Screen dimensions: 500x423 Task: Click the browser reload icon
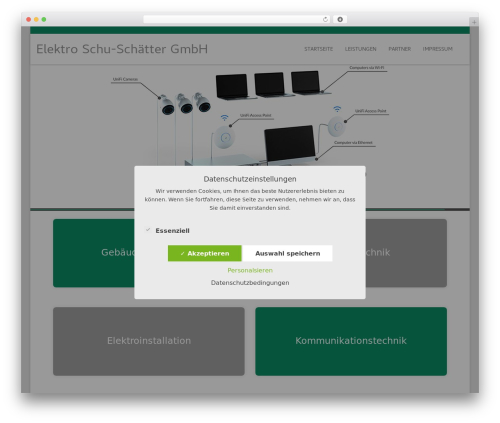tap(325, 20)
